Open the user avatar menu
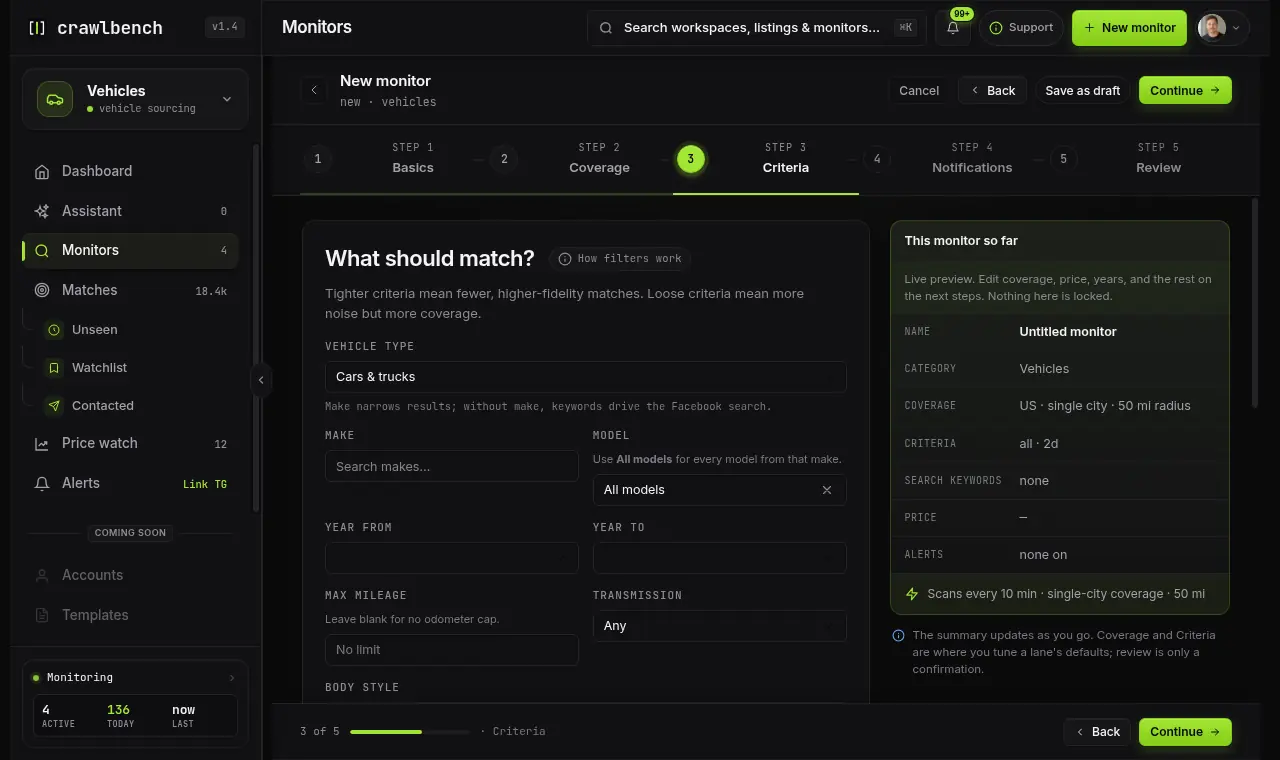The height and width of the screenshot is (760, 1280). (x=1223, y=28)
